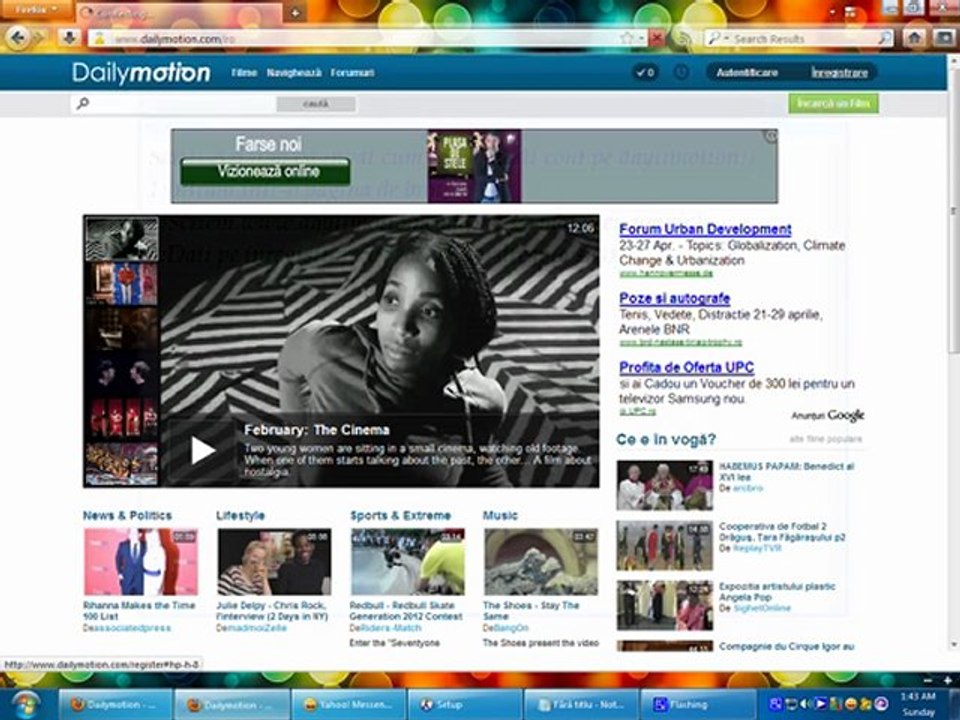Open Poze și autografe ad link

click(x=675, y=298)
